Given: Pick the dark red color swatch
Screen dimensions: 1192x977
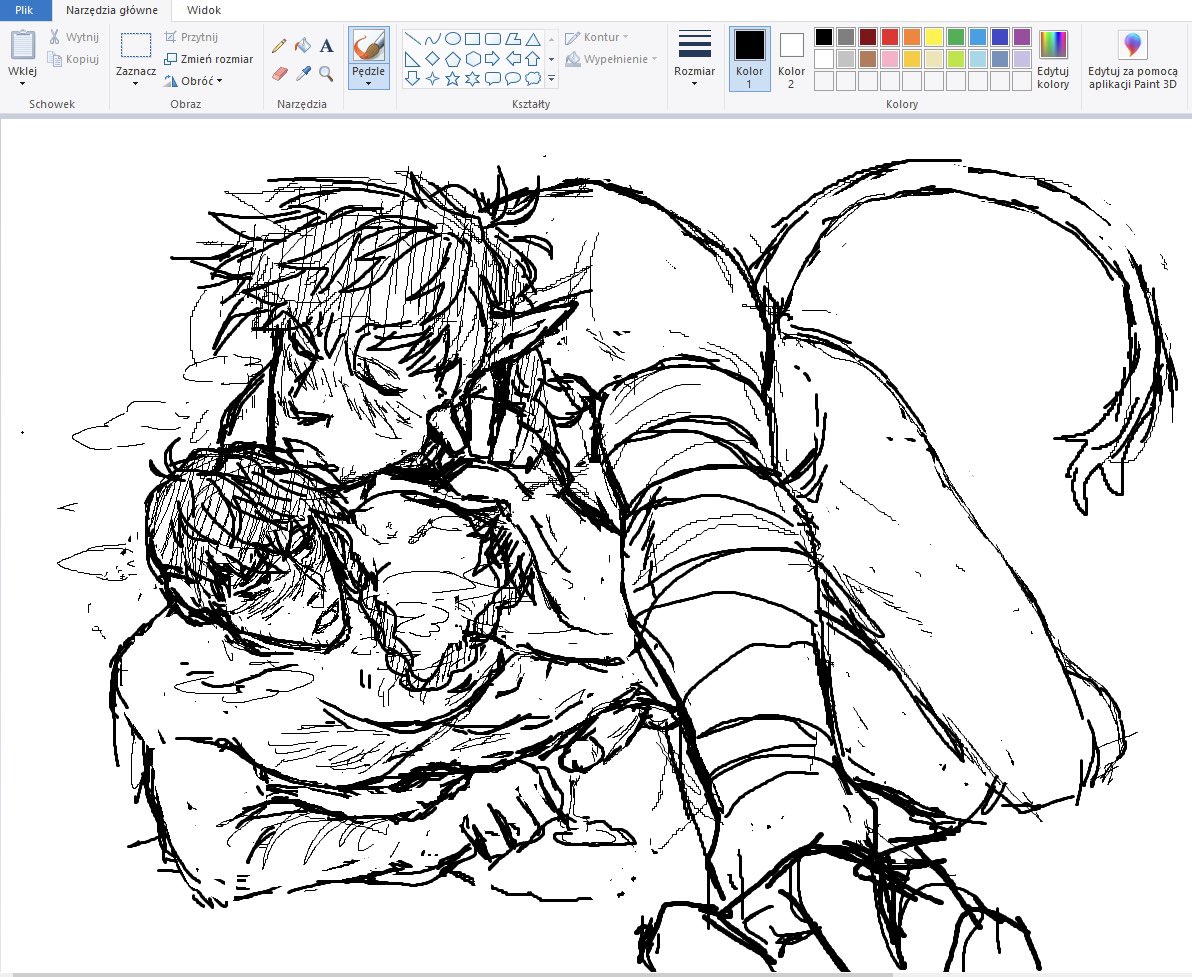Looking at the screenshot, I should pyautogui.click(x=868, y=36).
